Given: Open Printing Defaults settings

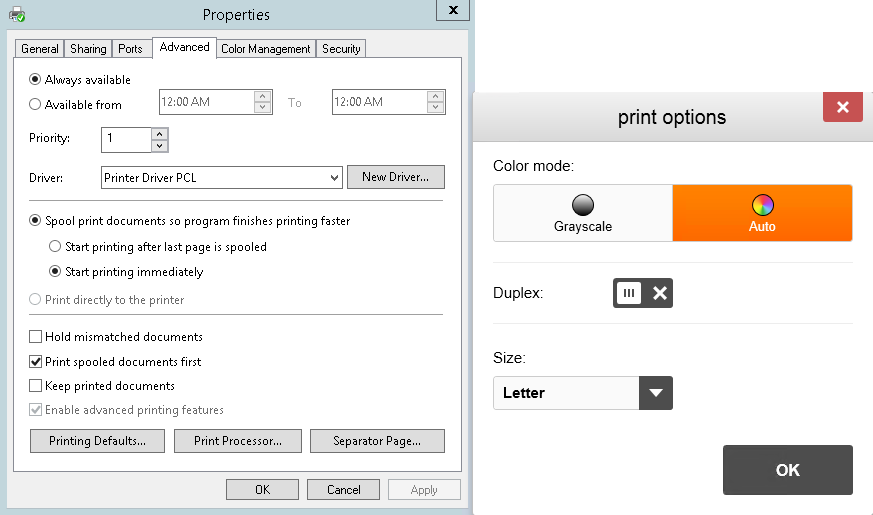Looking at the screenshot, I should 98,441.
